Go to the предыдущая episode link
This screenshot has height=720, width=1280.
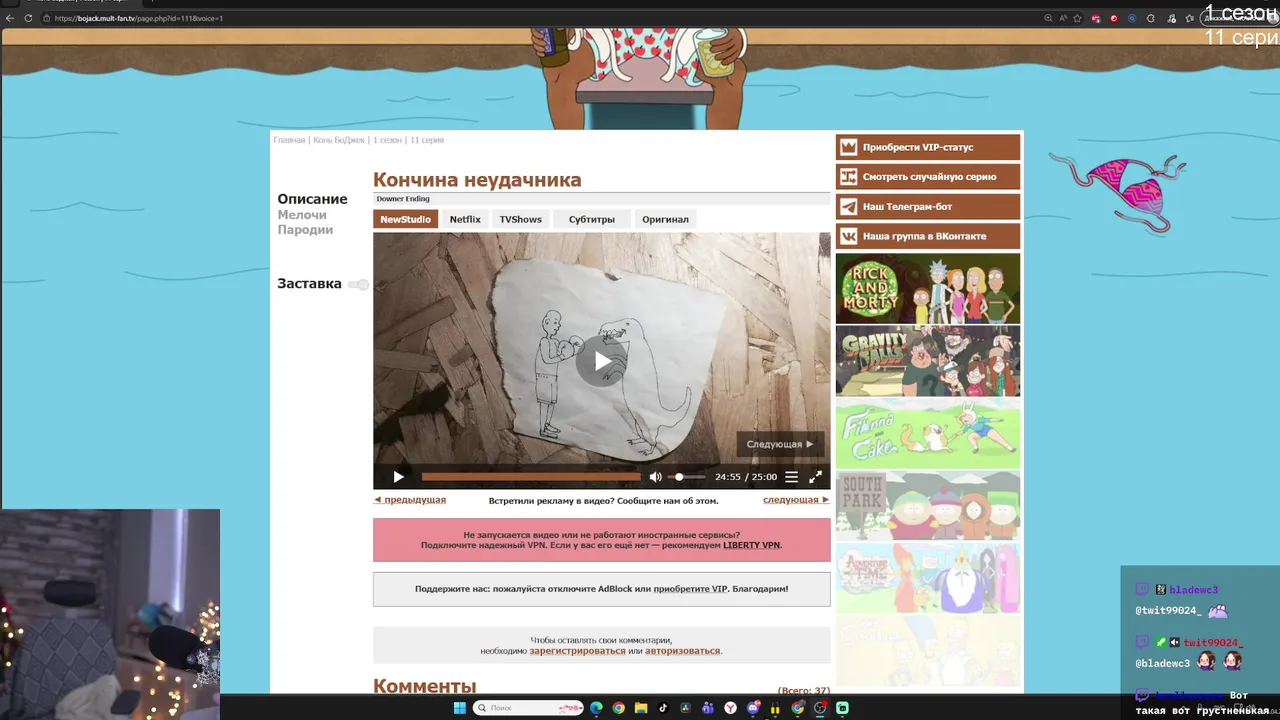click(410, 500)
